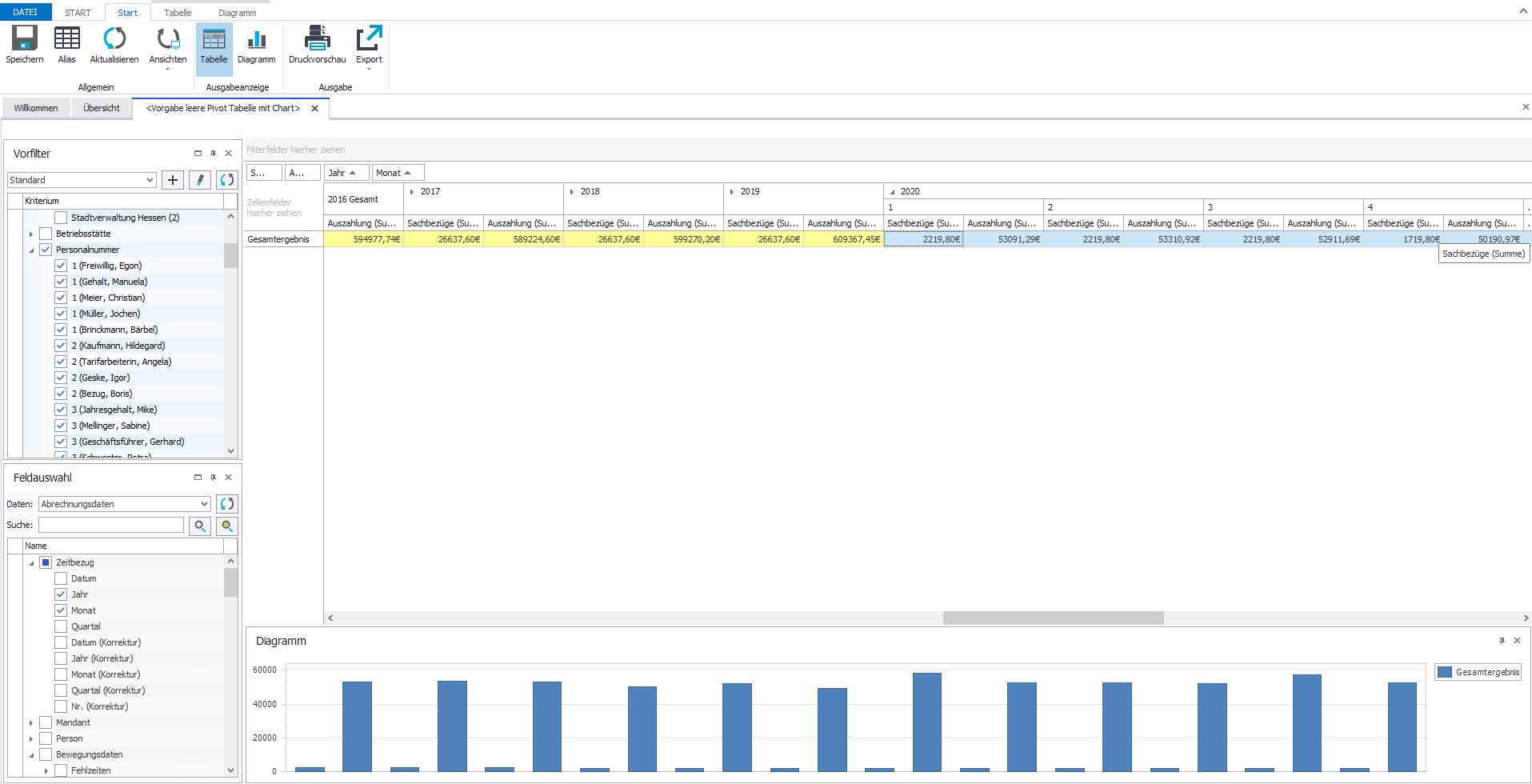
Task: Toggle the Personalnummer checkbox
Action: pos(46,250)
